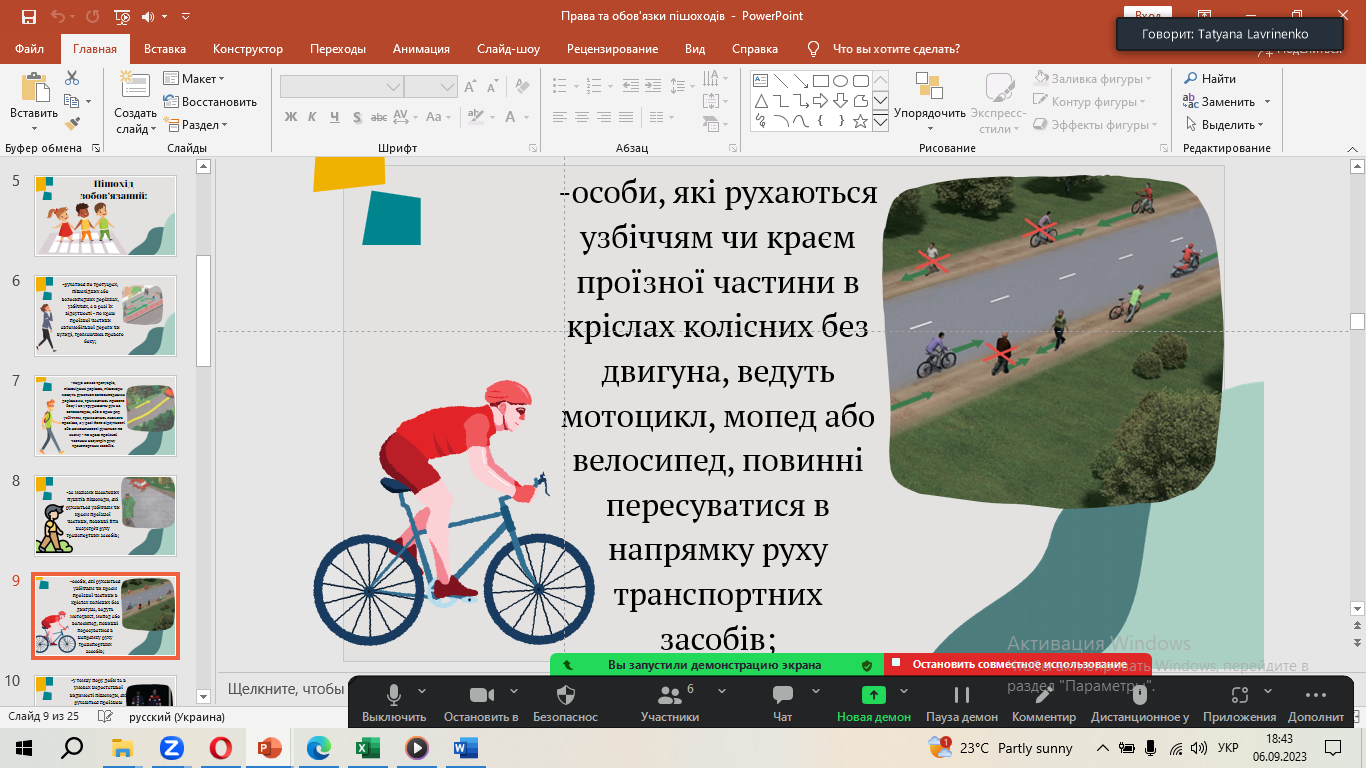Expand the shapes gallery more arrow

pyautogui.click(x=880, y=122)
